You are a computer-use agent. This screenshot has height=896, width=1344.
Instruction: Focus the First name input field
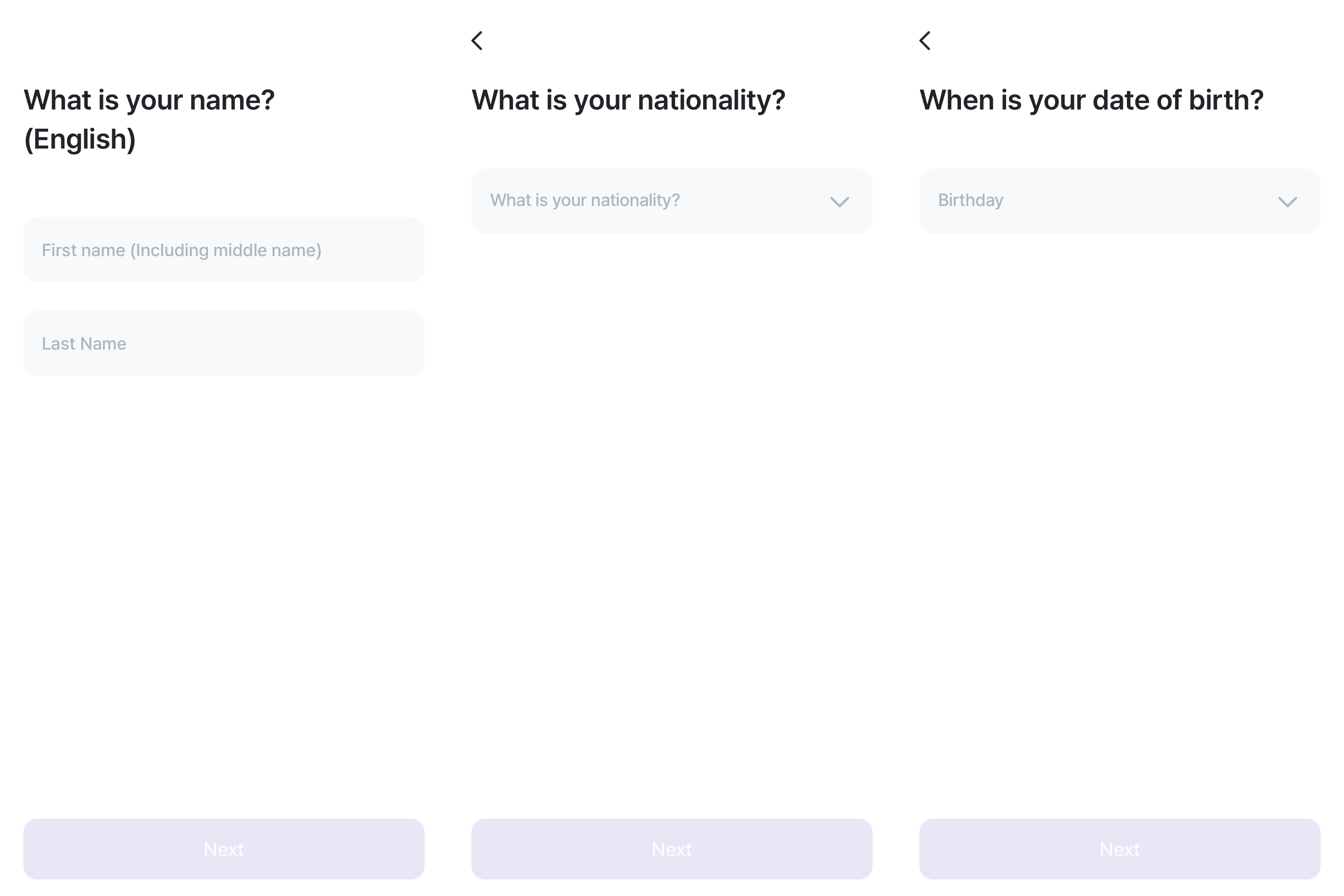click(224, 250)
